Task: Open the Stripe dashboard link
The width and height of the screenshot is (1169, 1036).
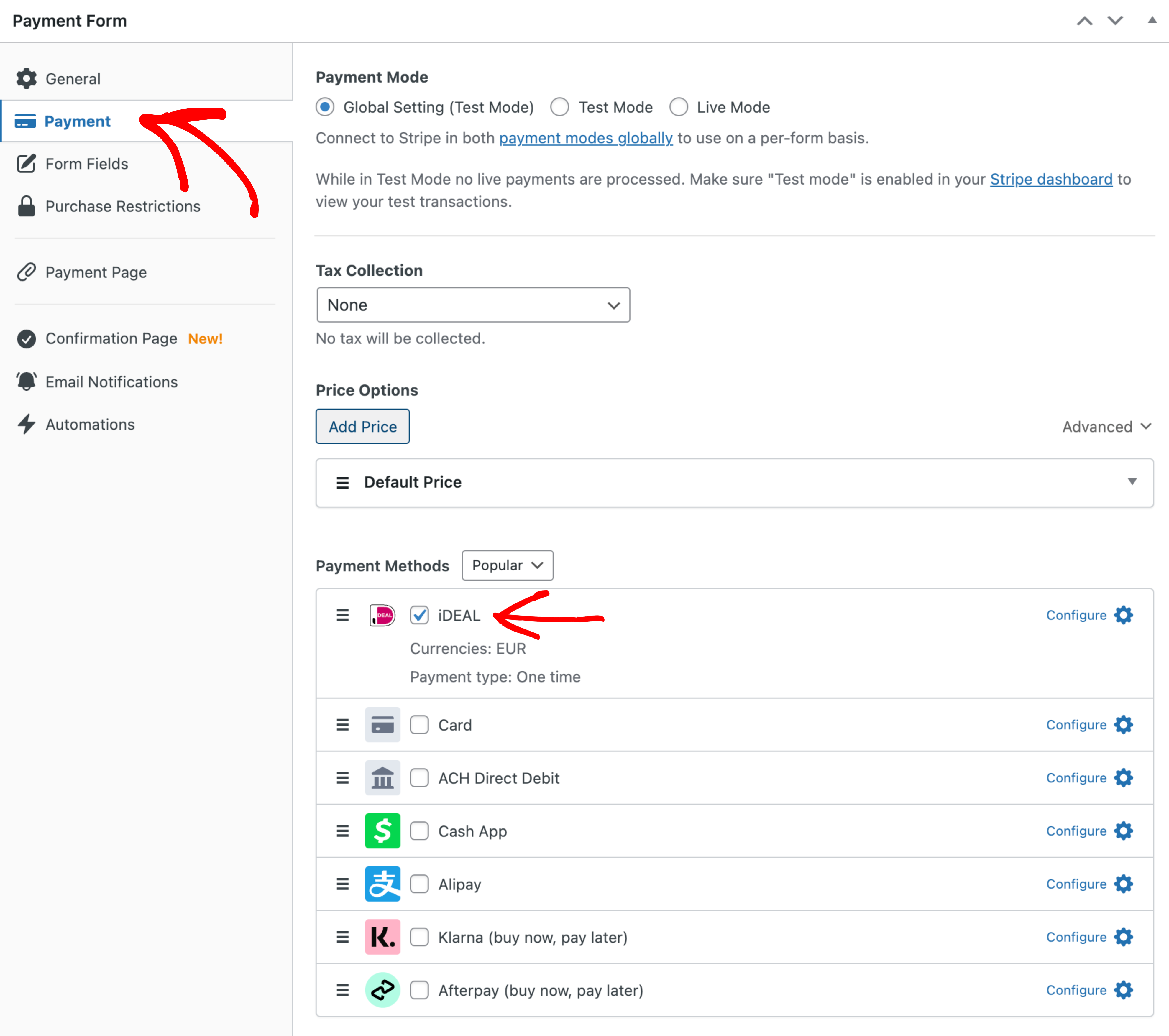Action: pos(1051,180)
